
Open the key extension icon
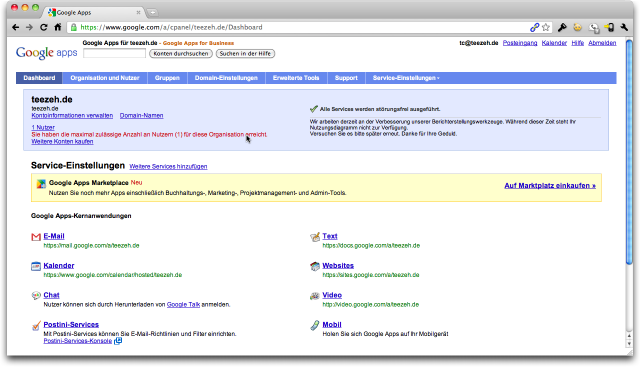[x=562, y=27]
